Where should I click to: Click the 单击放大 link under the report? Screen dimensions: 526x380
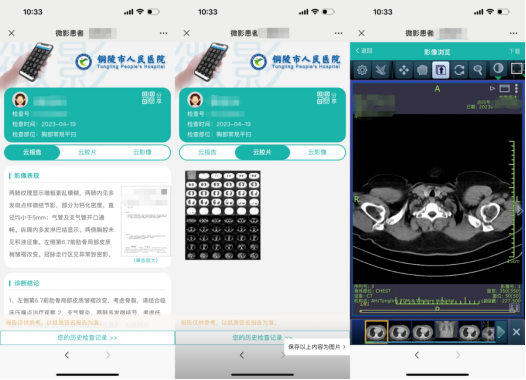(x=146, y=261)
